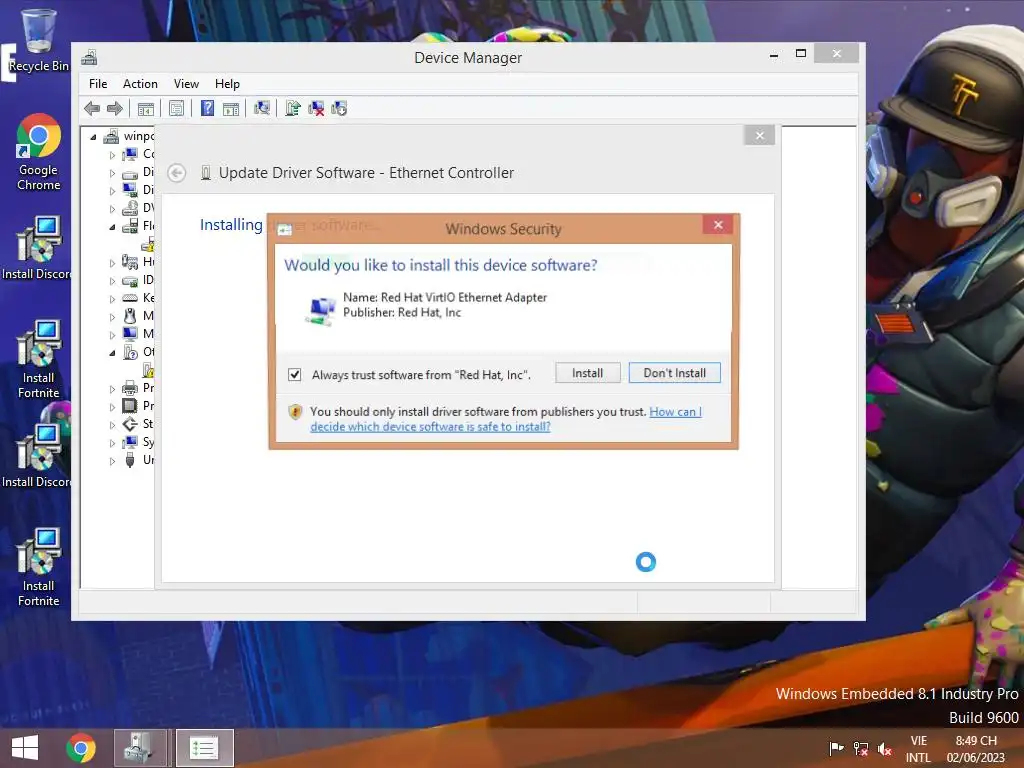Expand the Keyboards category arrow
The image size is (1024, 768).
(112, 299)
